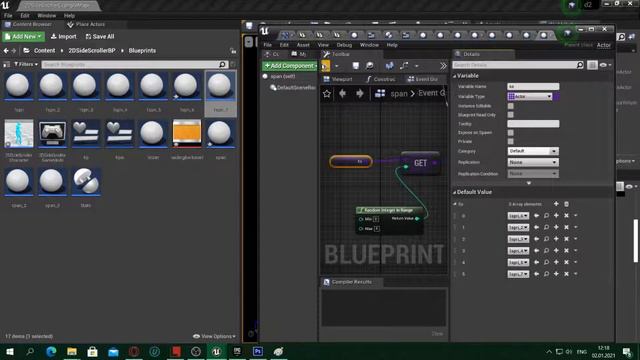This screenshot has width=640, height=360.
Task: Click the Add New button
Action: [x=24, y=37]
